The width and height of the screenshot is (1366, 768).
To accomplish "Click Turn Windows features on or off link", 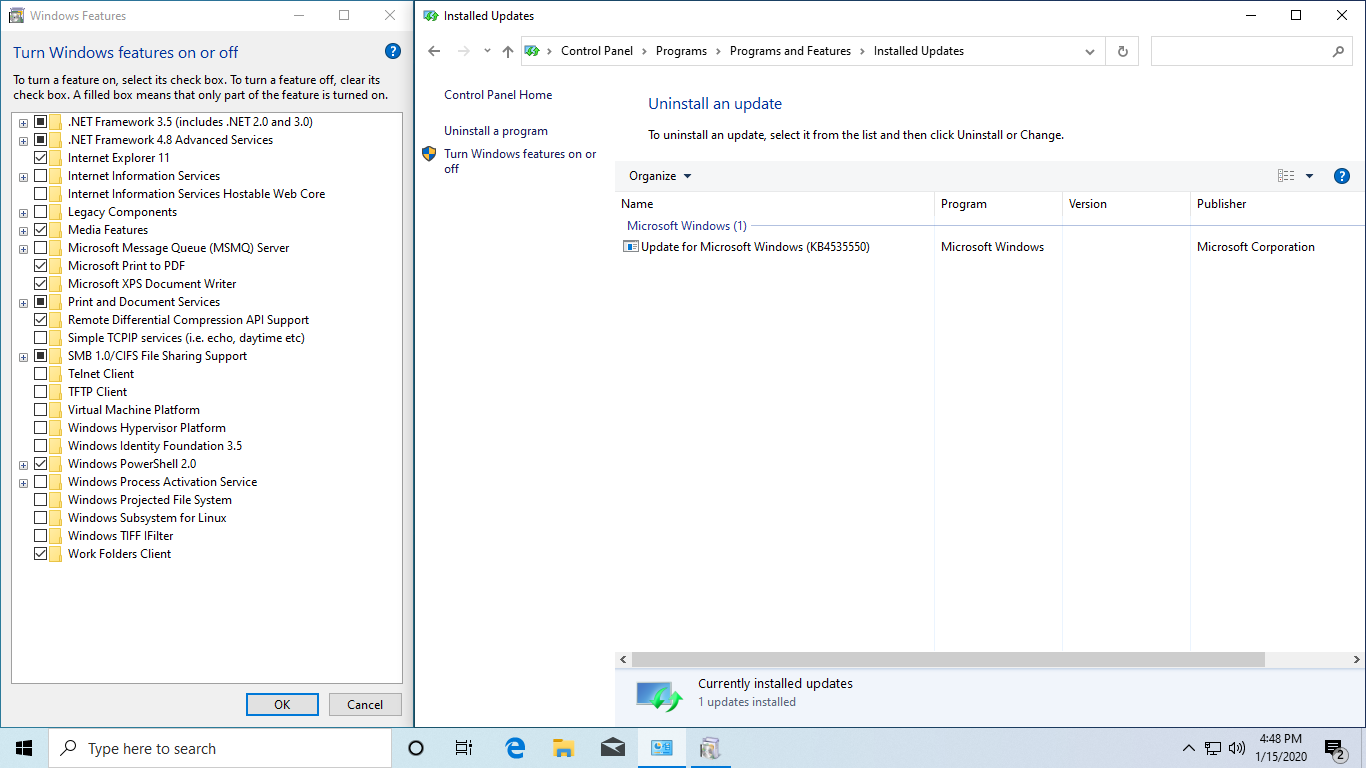I will tap(520, 161).
